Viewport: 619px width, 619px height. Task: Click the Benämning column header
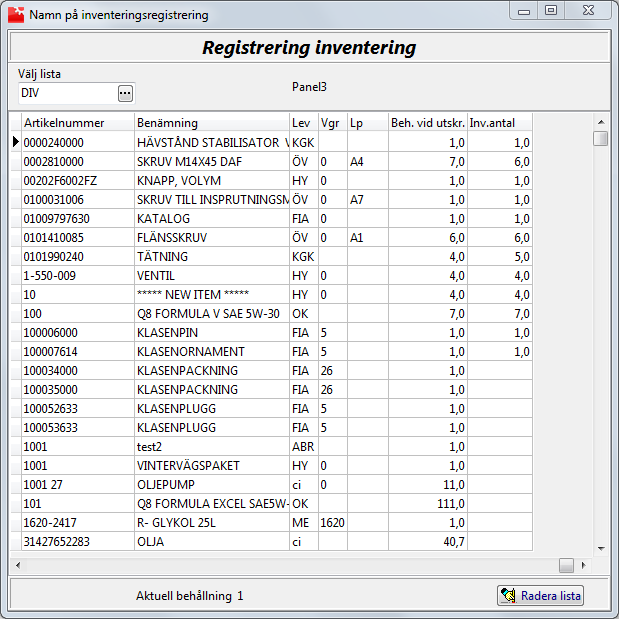212,123
